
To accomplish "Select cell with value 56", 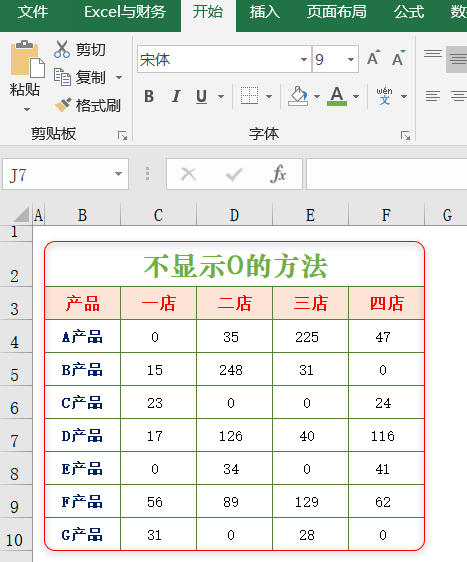I will (x=158, y=501).
